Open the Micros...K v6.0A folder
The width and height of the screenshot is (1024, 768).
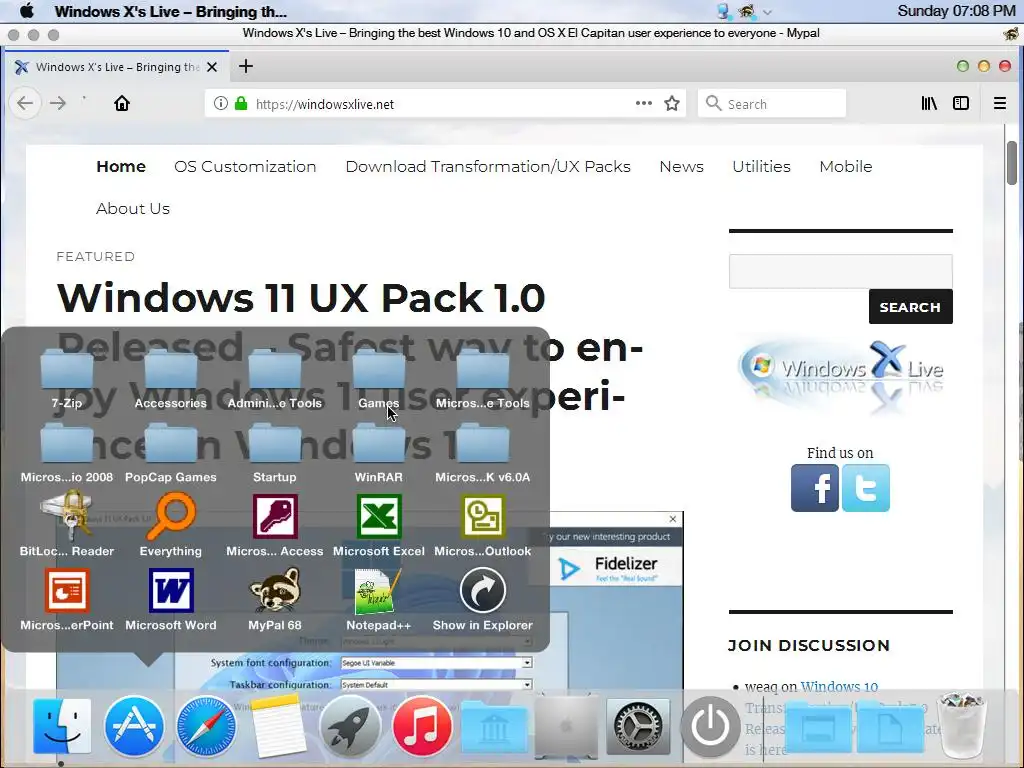pyautogui.click(x=483, y=455)
